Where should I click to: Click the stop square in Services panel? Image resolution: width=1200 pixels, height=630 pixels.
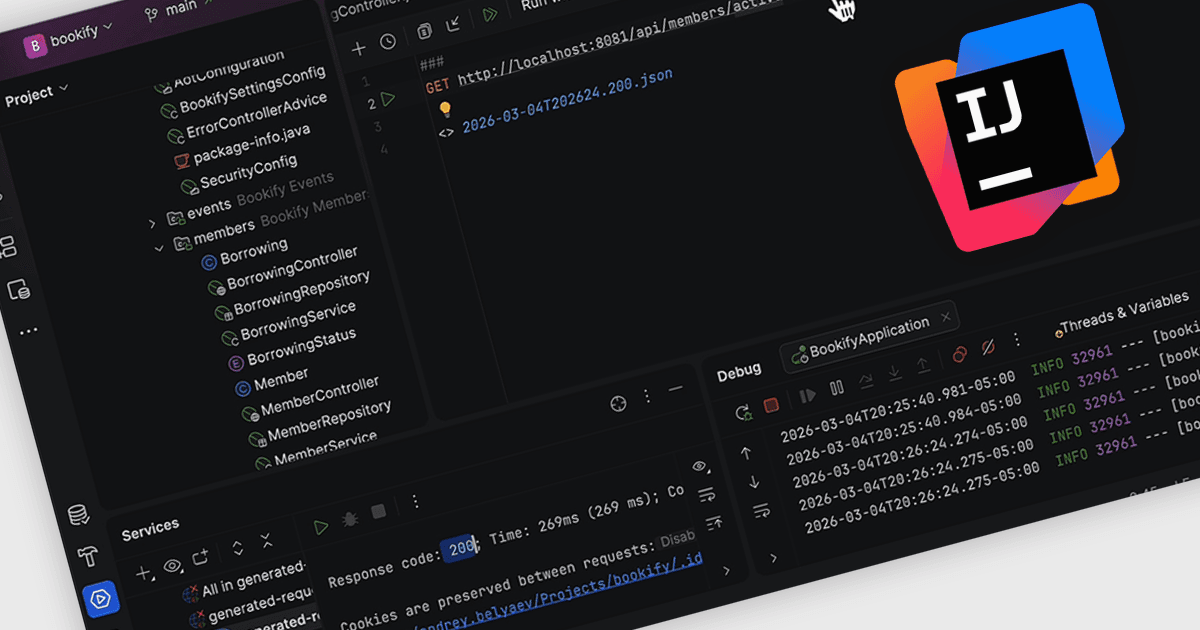[378, 511]
